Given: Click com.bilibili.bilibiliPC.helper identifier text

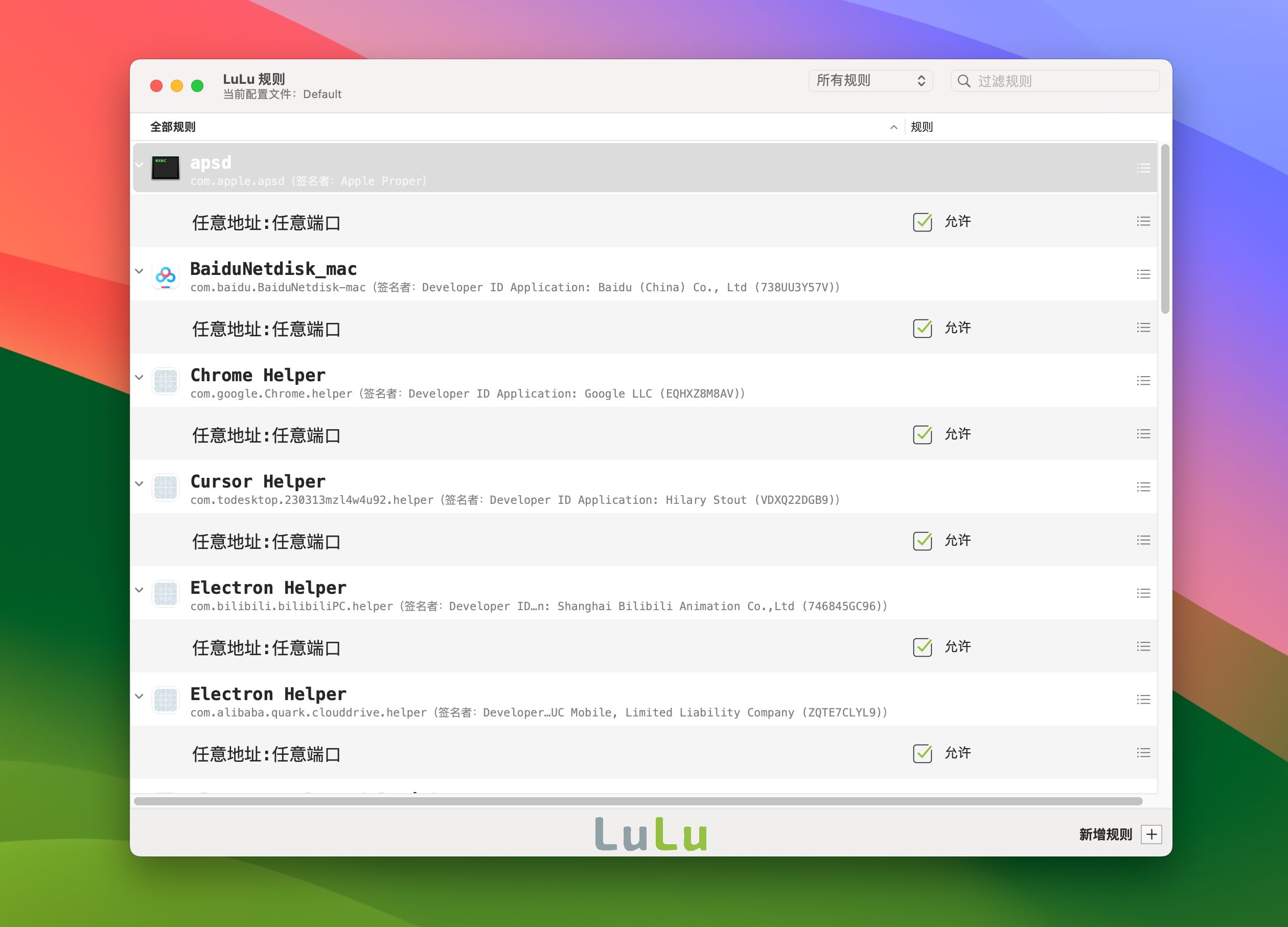Looking at the screenshot, I should pos(291,606).
